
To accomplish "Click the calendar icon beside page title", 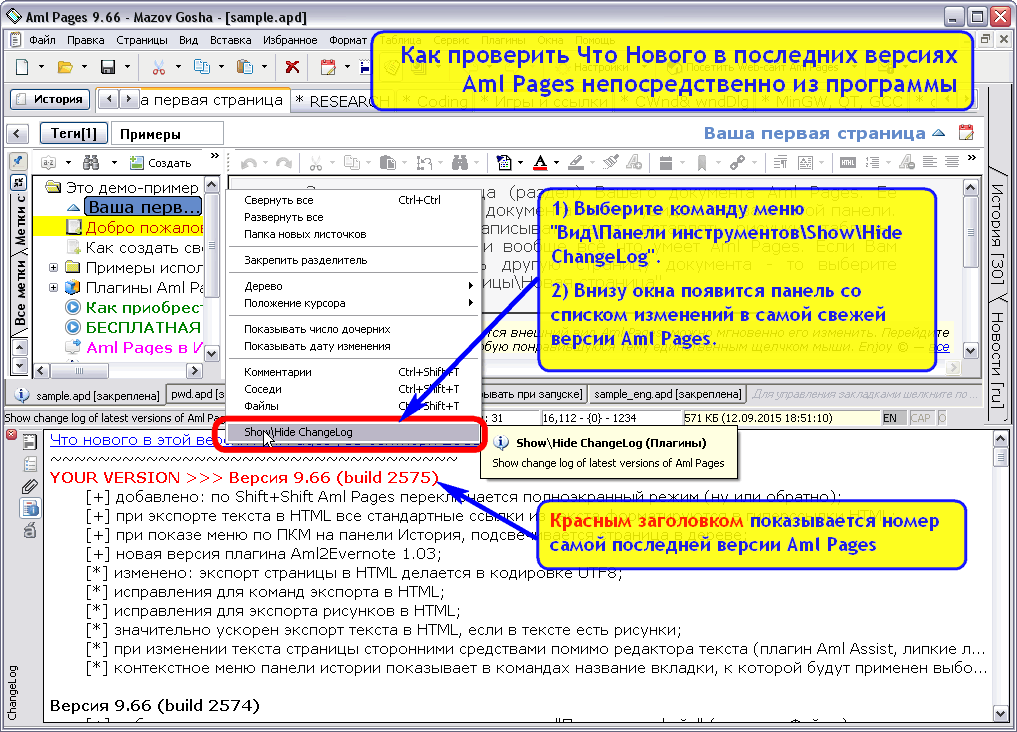I will pyautogui.click(x=966, y=133).
